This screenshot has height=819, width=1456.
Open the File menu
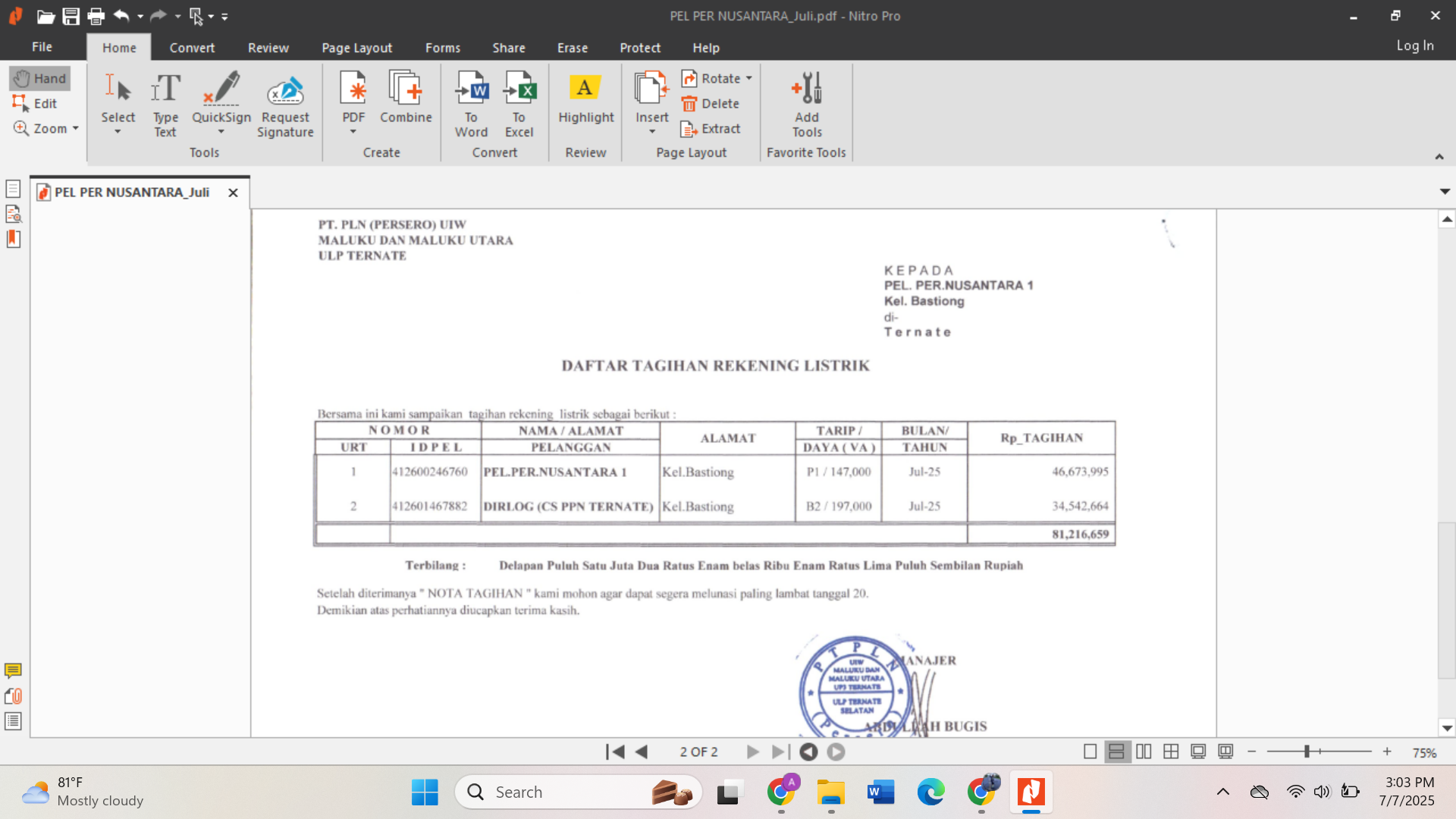[x=42, y=47]
